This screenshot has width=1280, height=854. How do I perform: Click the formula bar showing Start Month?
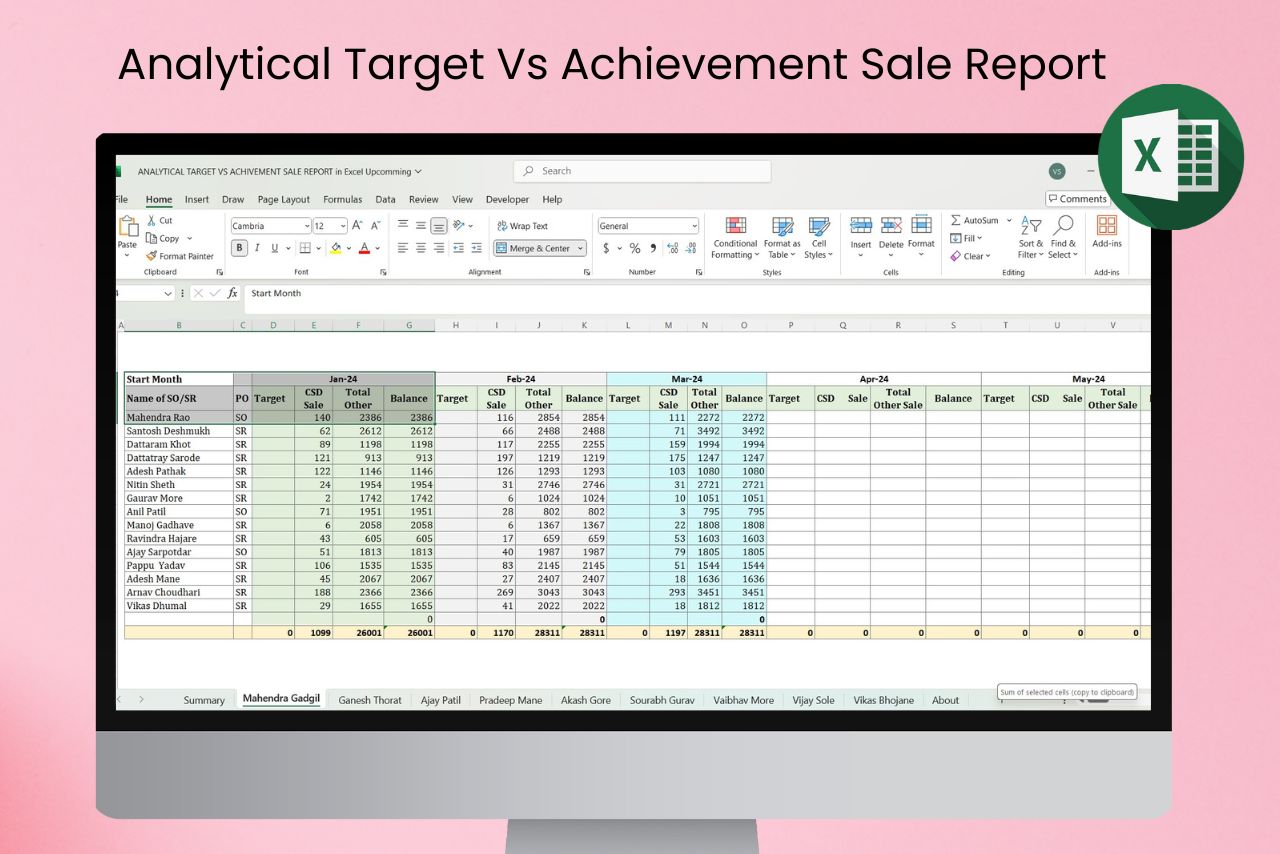695,293
